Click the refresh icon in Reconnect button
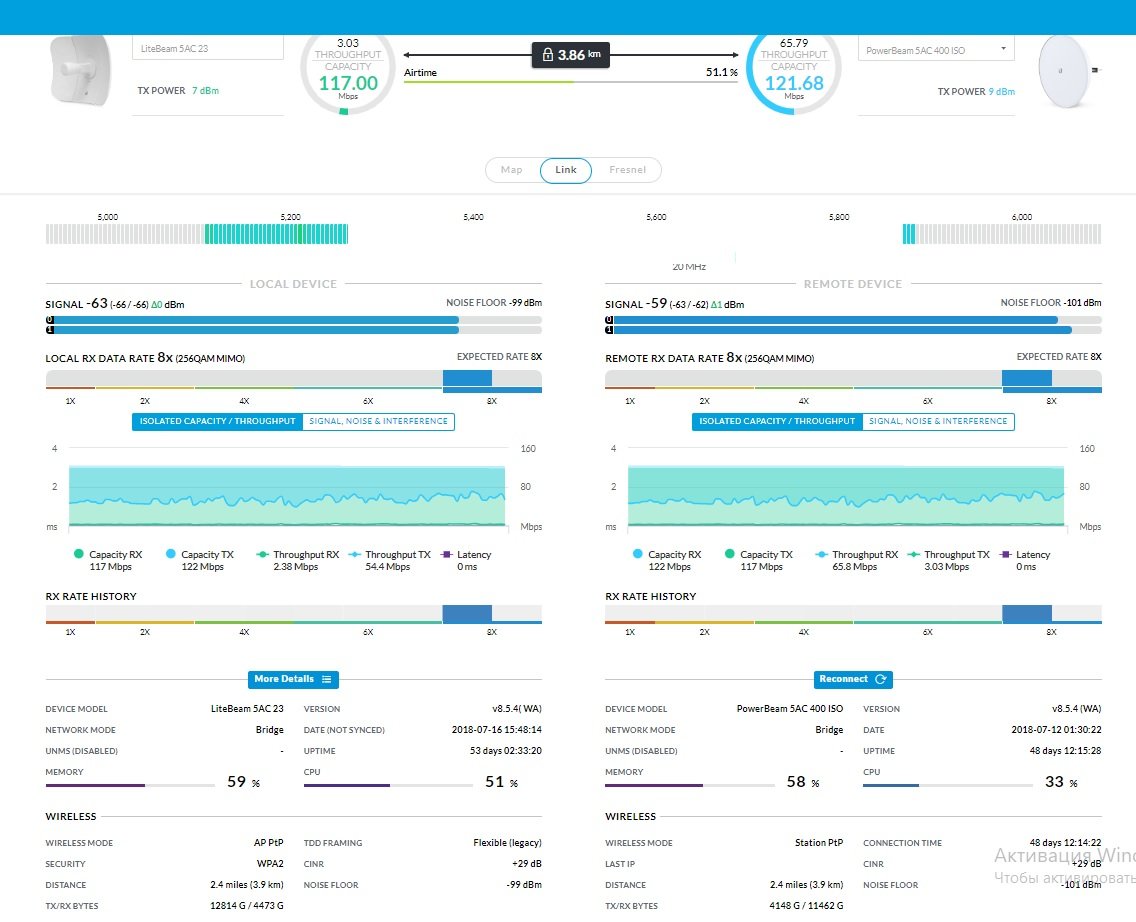Image resolution: width=1136 pixels, height=922 pixels. 881,679
